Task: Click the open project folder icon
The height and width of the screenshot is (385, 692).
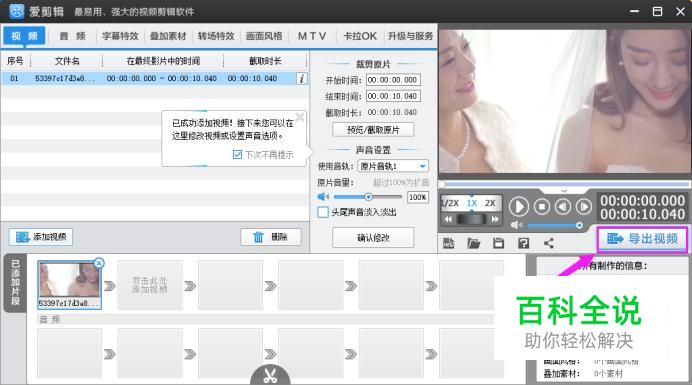Action: pos(473,243)
